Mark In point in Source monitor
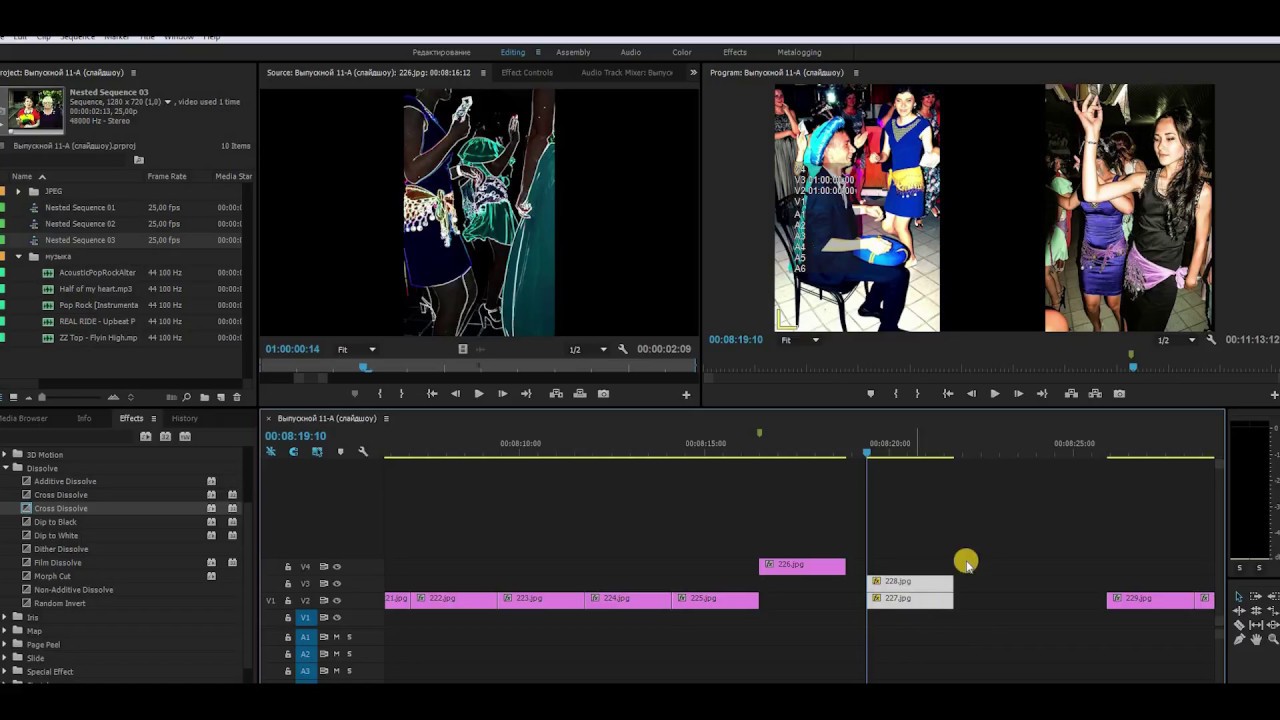The height and width of the screenshot is (720, 1280). [380, 394]
